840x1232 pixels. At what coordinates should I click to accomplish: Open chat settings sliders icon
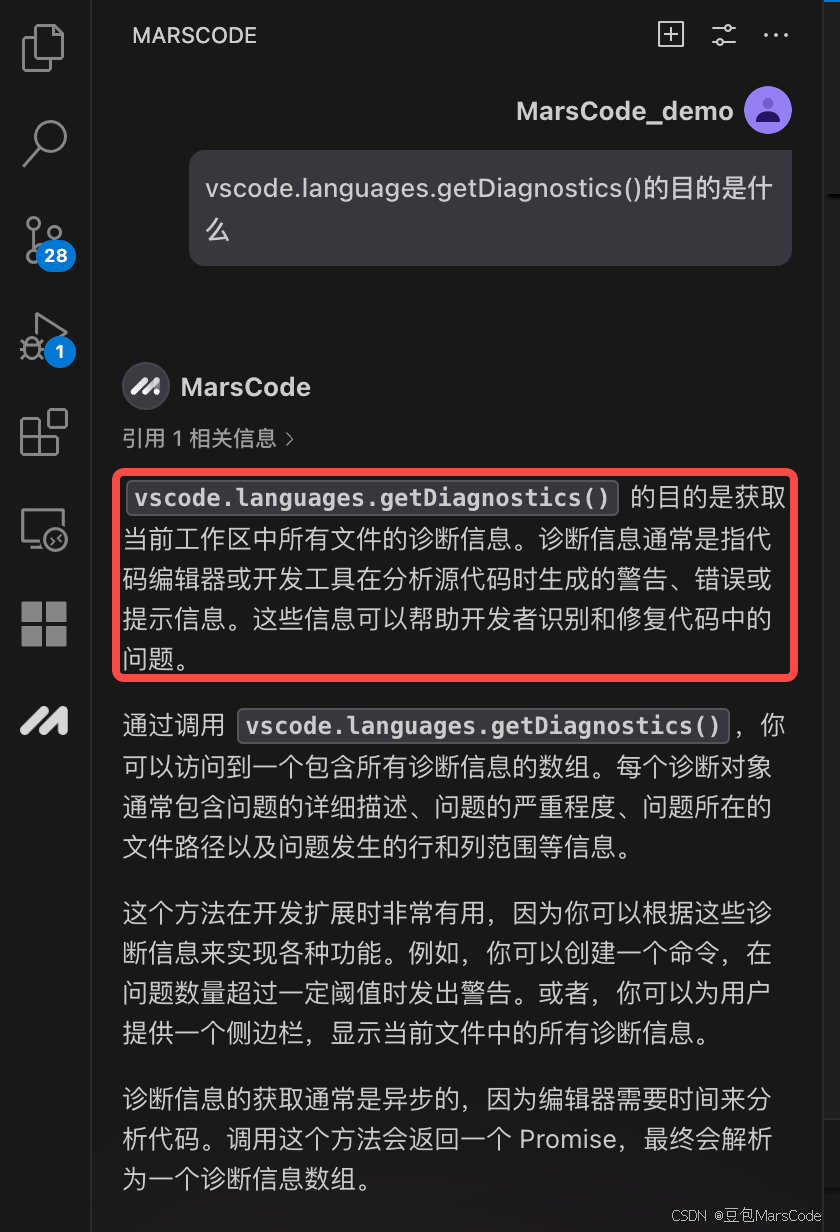pos(723,35)
